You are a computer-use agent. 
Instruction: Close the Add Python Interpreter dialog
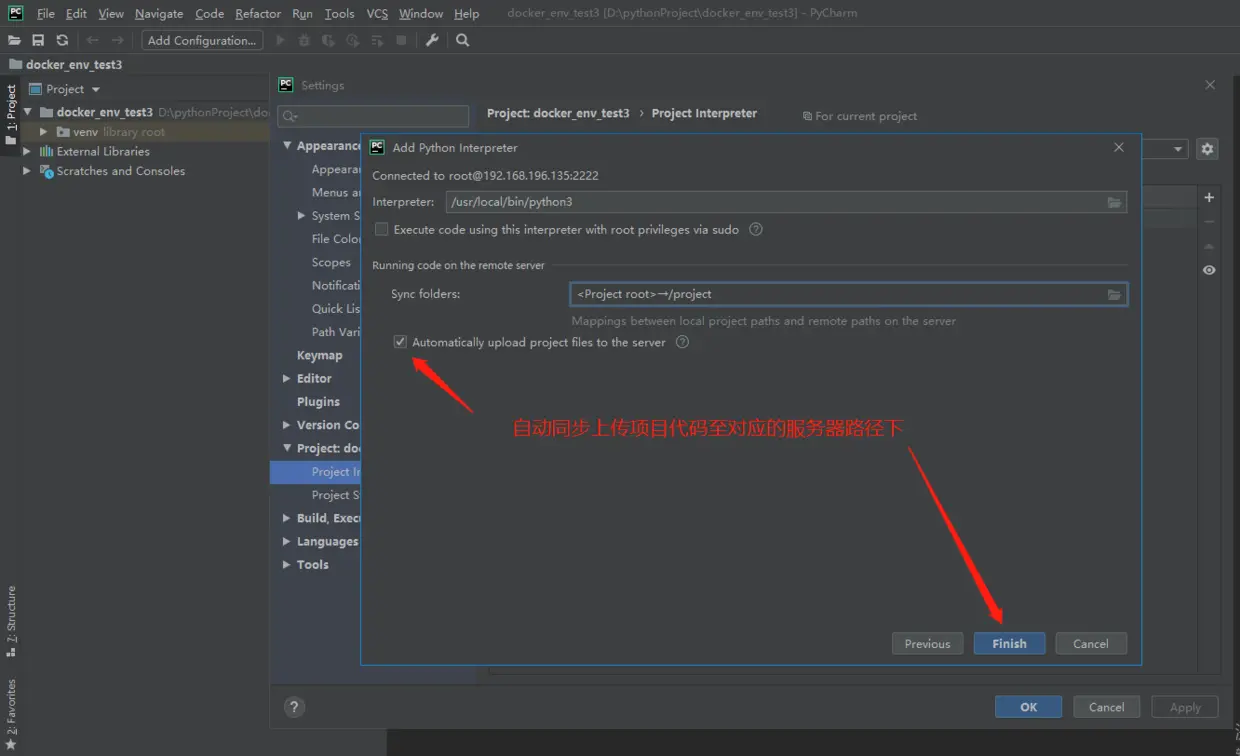[1119, 147]
